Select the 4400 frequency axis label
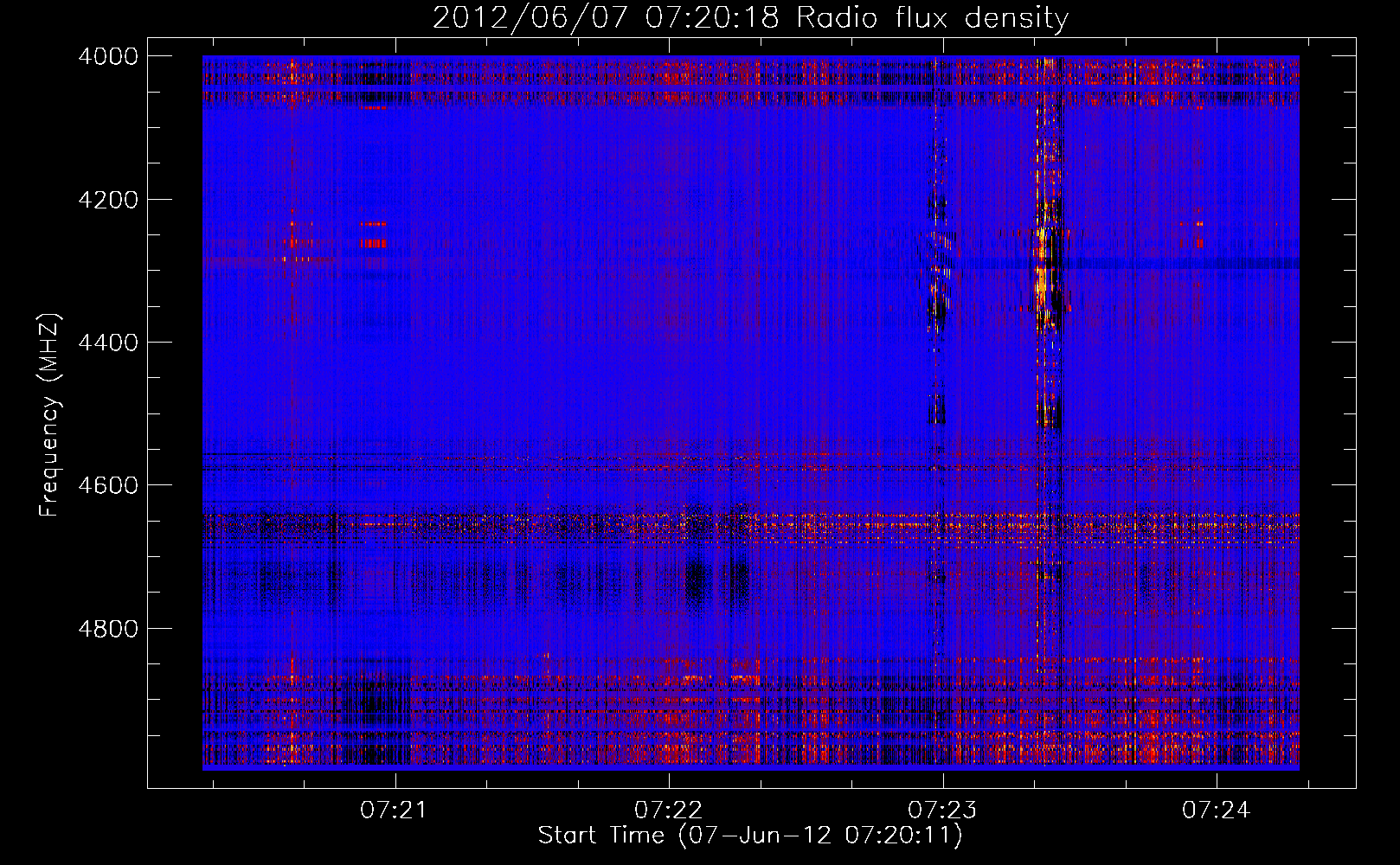The width and height of the screenshot is (1400, 865). point(107,343)
